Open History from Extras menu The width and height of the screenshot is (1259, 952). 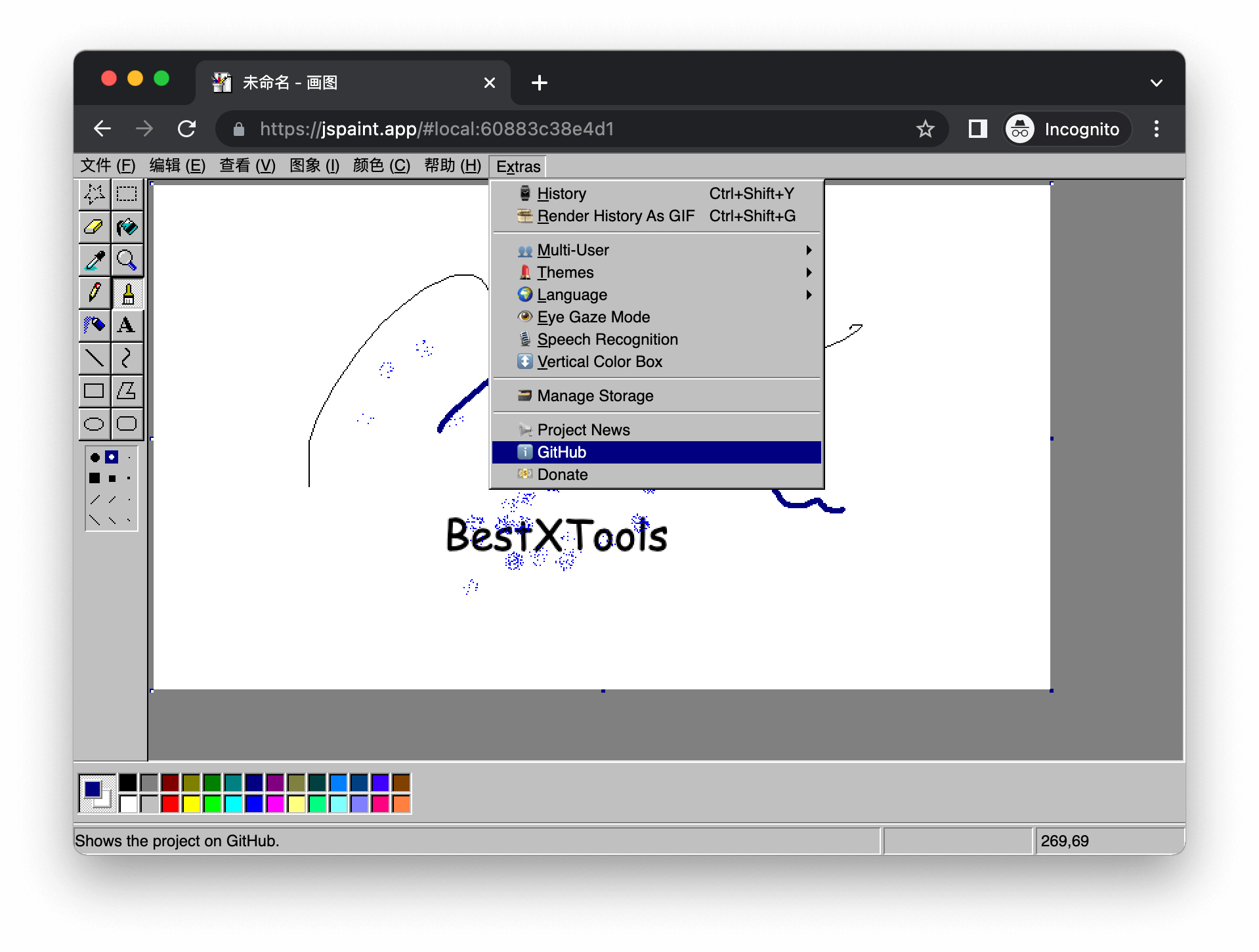click(x=656, y=194)
